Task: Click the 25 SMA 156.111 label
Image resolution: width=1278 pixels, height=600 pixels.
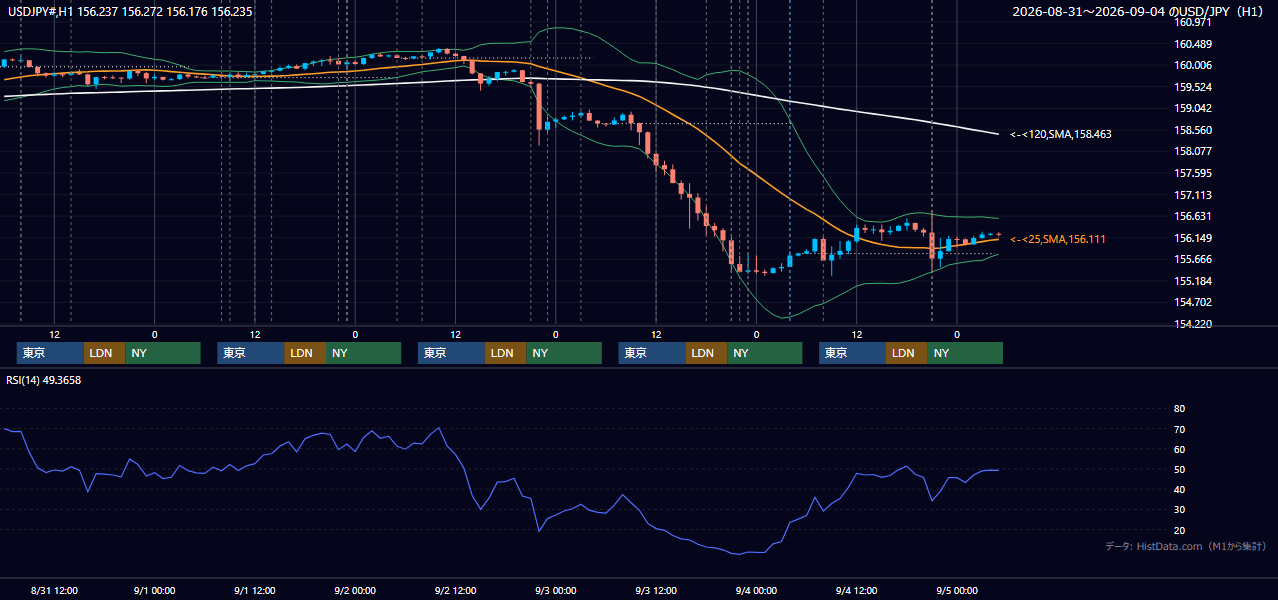Action: pyautogui.click(x=1058, y=240)
